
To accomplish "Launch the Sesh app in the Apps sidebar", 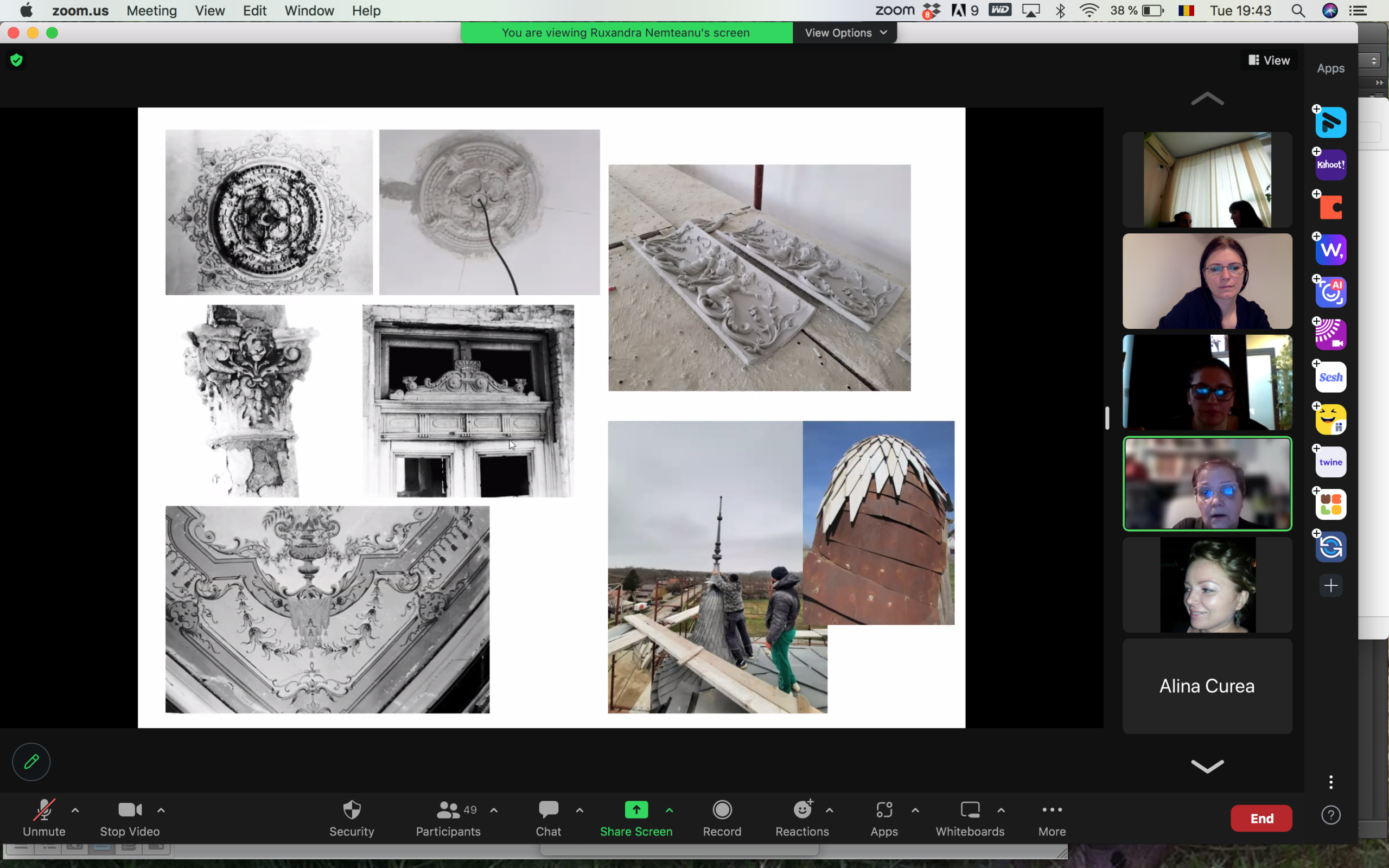I will pos(1330,376).
